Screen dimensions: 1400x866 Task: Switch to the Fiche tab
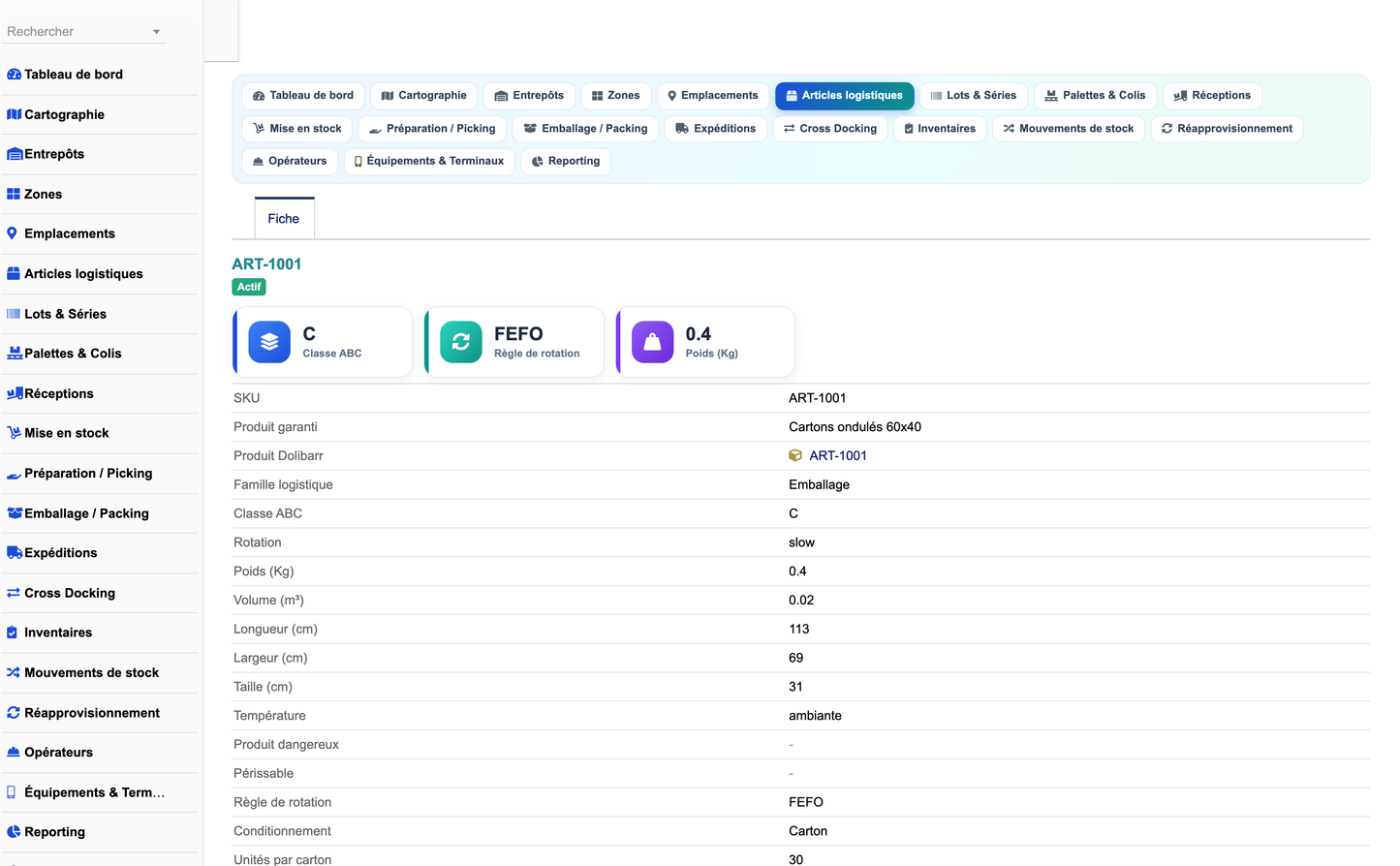pyautogui.click(x=284, y=219)
